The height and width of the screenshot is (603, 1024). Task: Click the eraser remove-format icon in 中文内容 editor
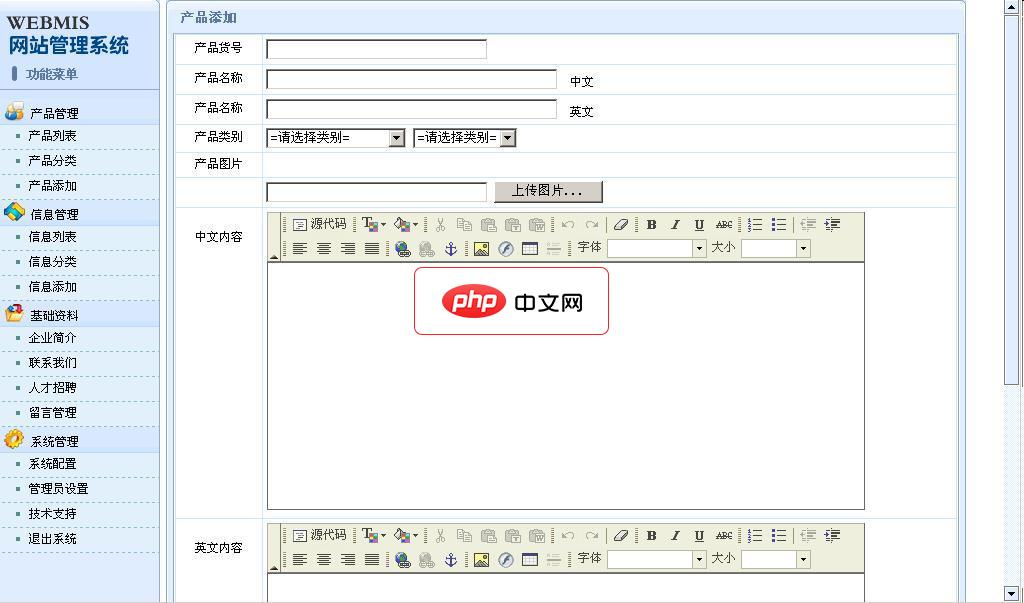(620, 225)
